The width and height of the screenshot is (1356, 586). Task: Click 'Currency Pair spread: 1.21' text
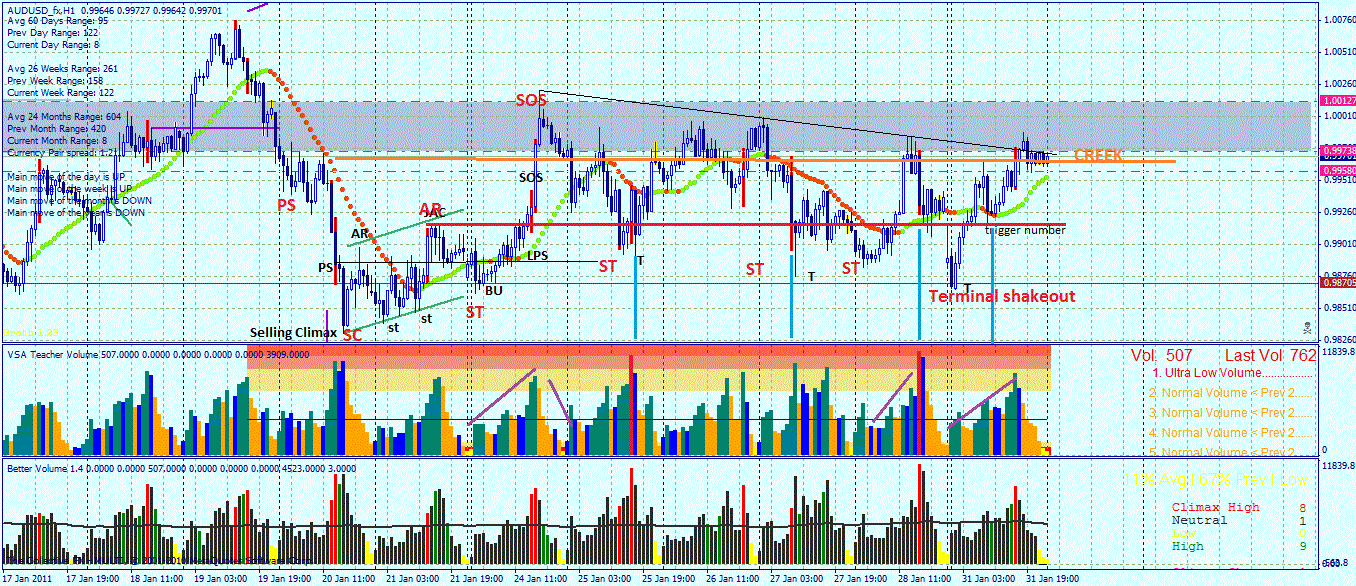point(63,153)
